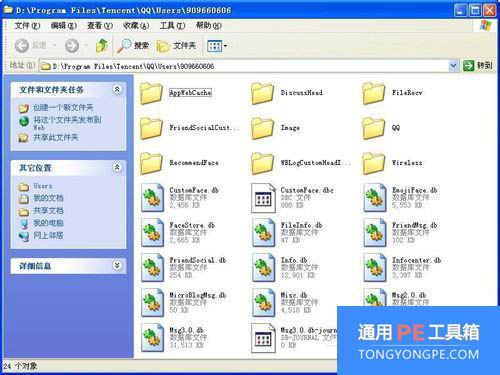Open the DiscussHead folder icon
Image resolution: width=500 pixels, height=375 pixels.
click(x=262, y=93)
